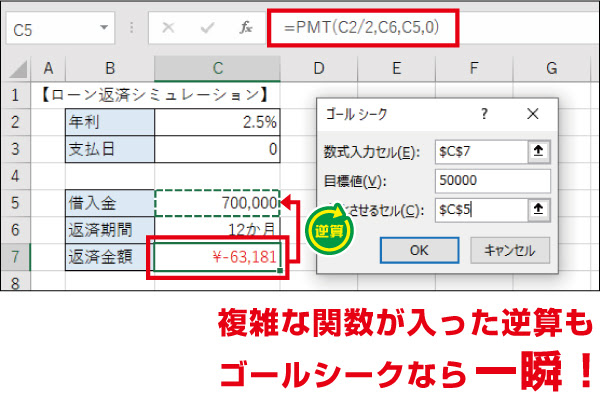The height and width of the screenshot is (394, 600).
Task: Click the 700,000 loan amount cell
Action: tap(217, 203)
